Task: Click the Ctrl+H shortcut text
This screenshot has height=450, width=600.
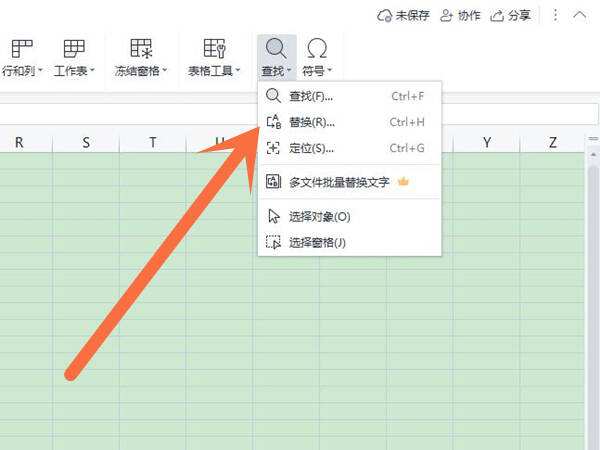Action: [407, 122]
